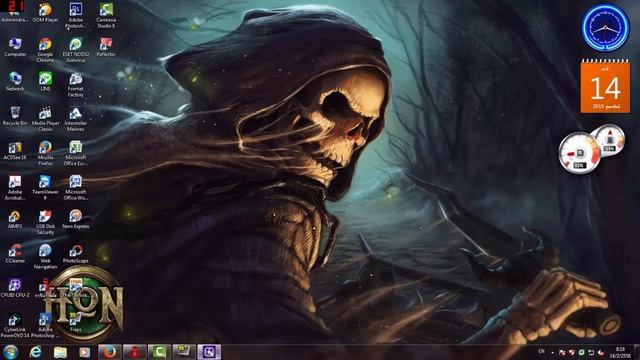Open the Microsoft Office Word shortcut
The width and height of the screenshot is (640, 360).
[76, 187]
